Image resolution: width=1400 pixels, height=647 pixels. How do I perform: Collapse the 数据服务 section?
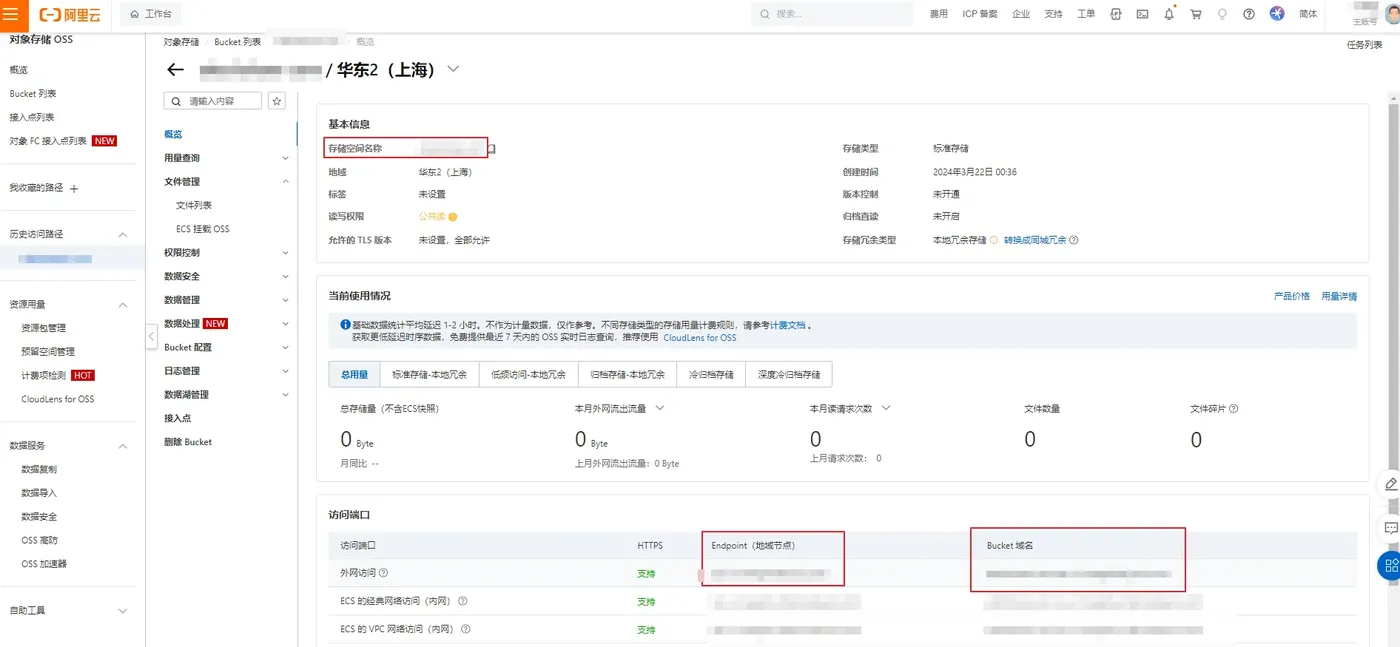tap(123, 446)
